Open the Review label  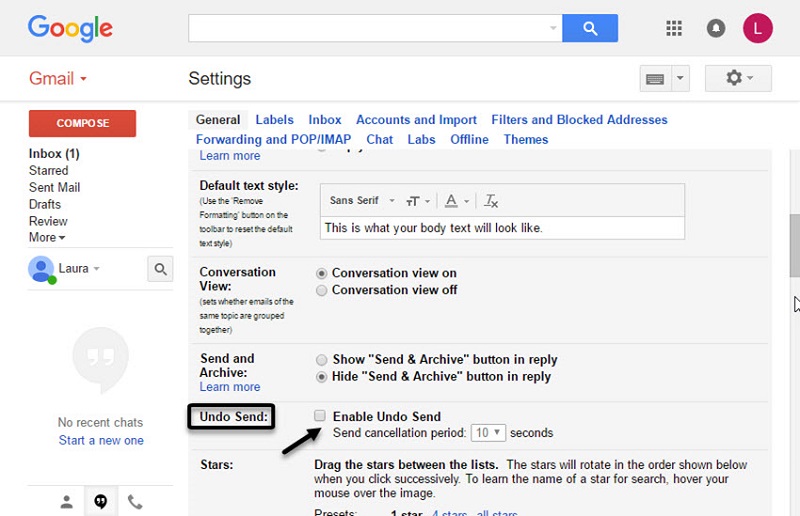pyautogui.click(x=48, y=221)
